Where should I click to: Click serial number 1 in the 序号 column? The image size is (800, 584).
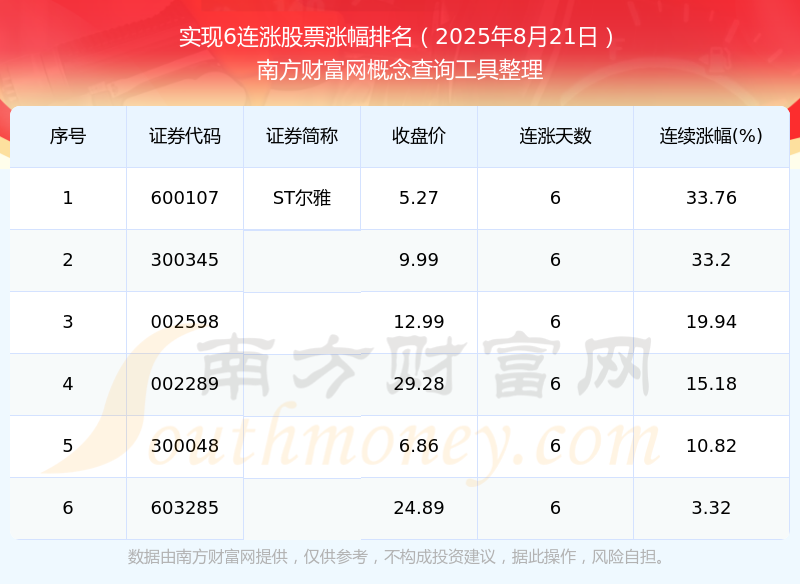[x=68, y=198]
